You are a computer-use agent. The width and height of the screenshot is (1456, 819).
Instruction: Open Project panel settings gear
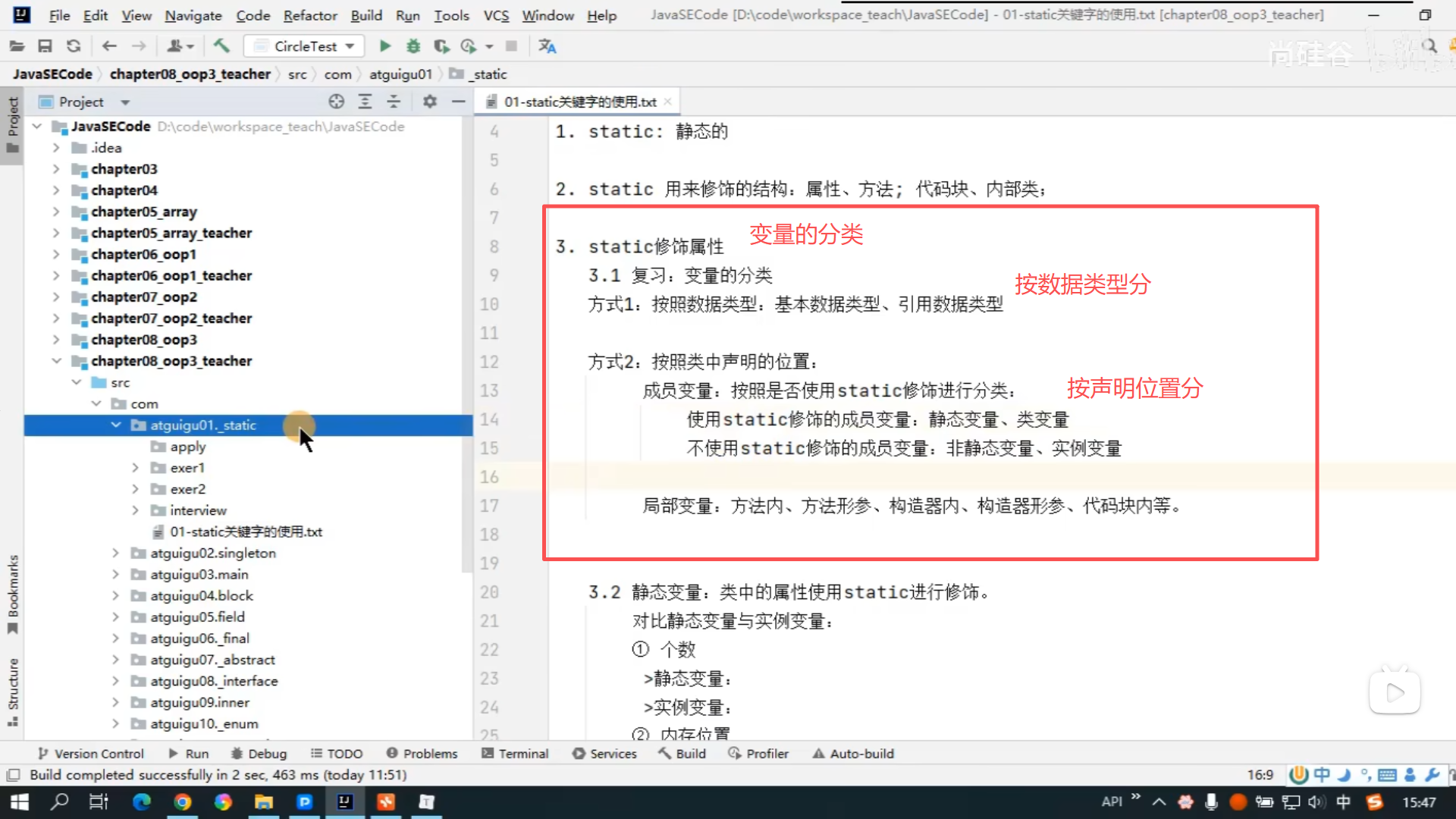point(430,102)
